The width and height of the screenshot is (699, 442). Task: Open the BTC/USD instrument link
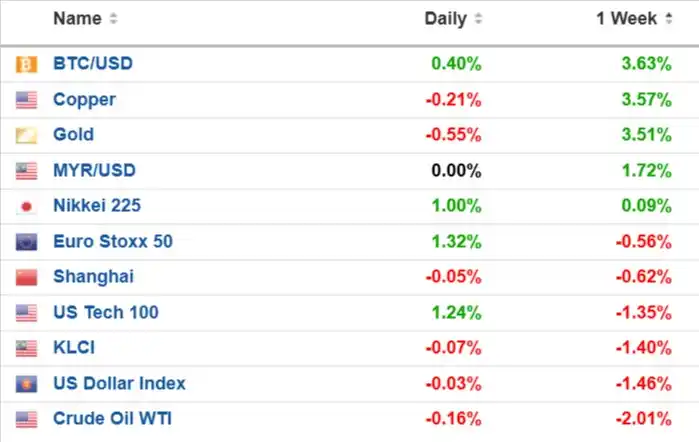(93, 63)
